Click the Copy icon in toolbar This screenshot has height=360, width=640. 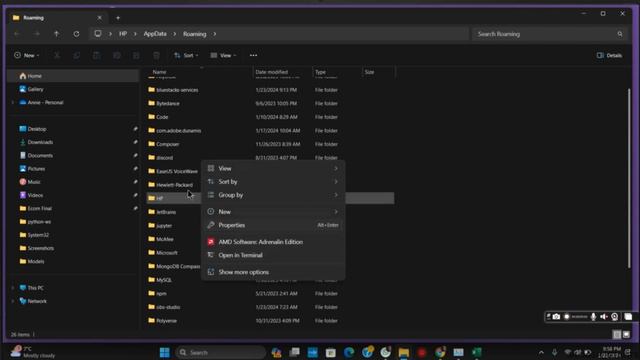[x=76, y=55]
